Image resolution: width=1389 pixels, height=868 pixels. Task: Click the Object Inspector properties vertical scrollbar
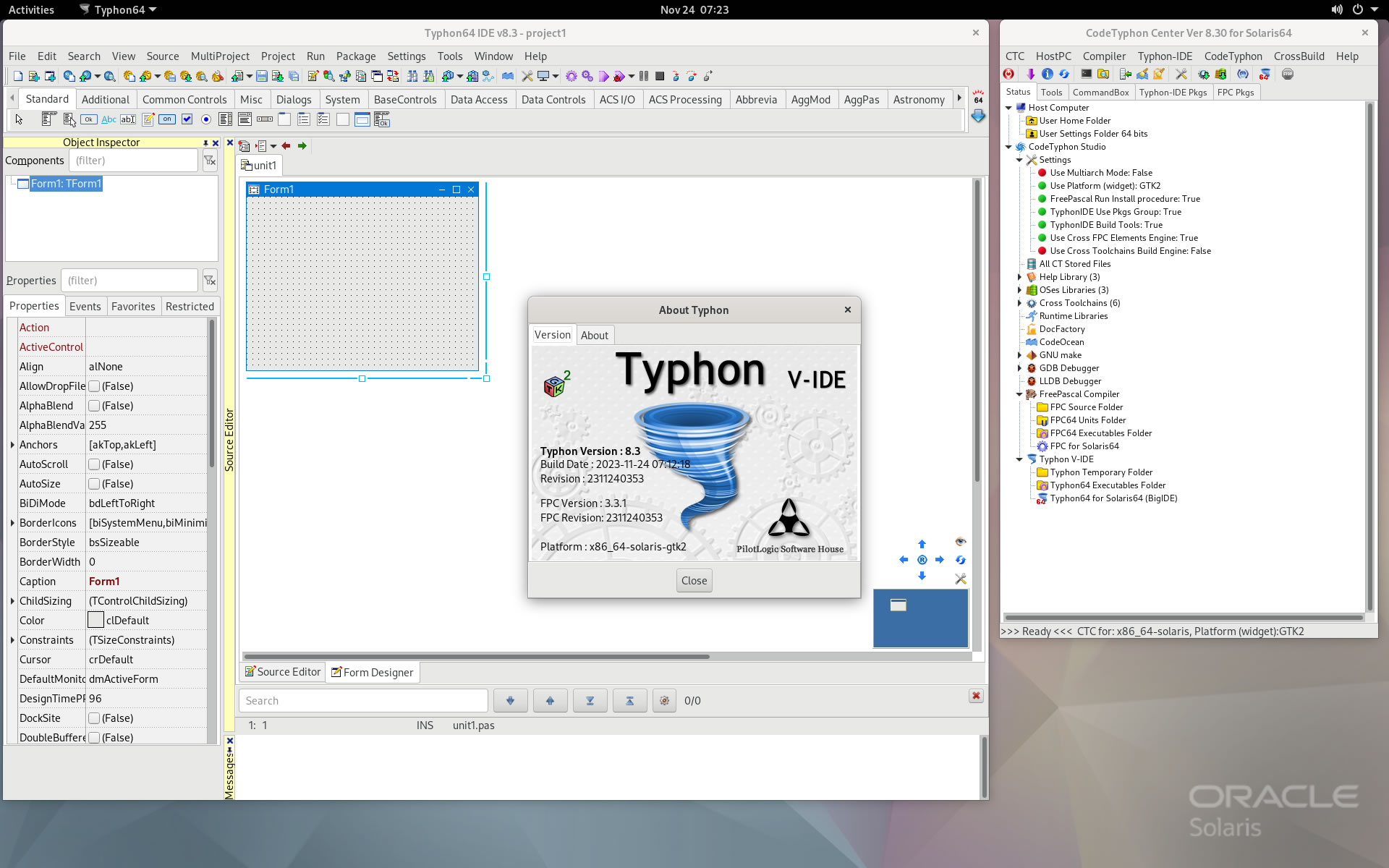[211, 394]
